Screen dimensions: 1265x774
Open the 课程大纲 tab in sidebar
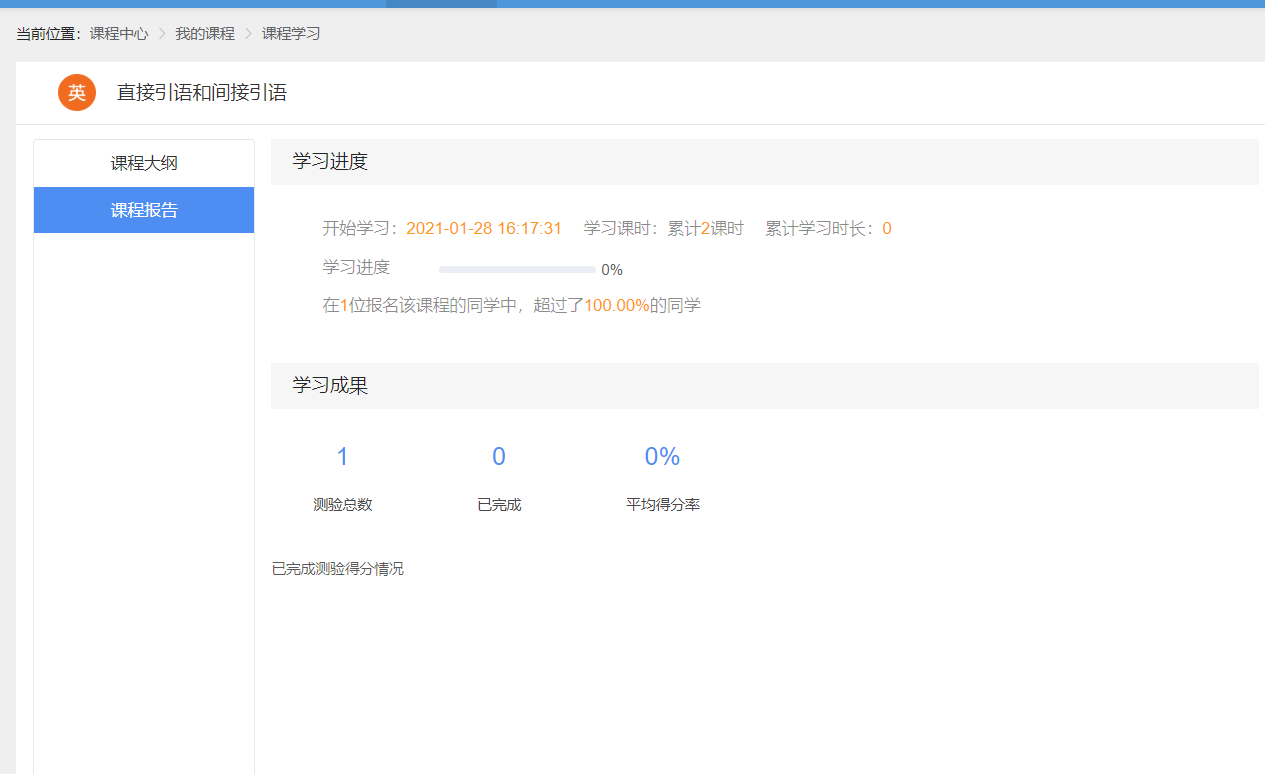[x=144, y=163]
